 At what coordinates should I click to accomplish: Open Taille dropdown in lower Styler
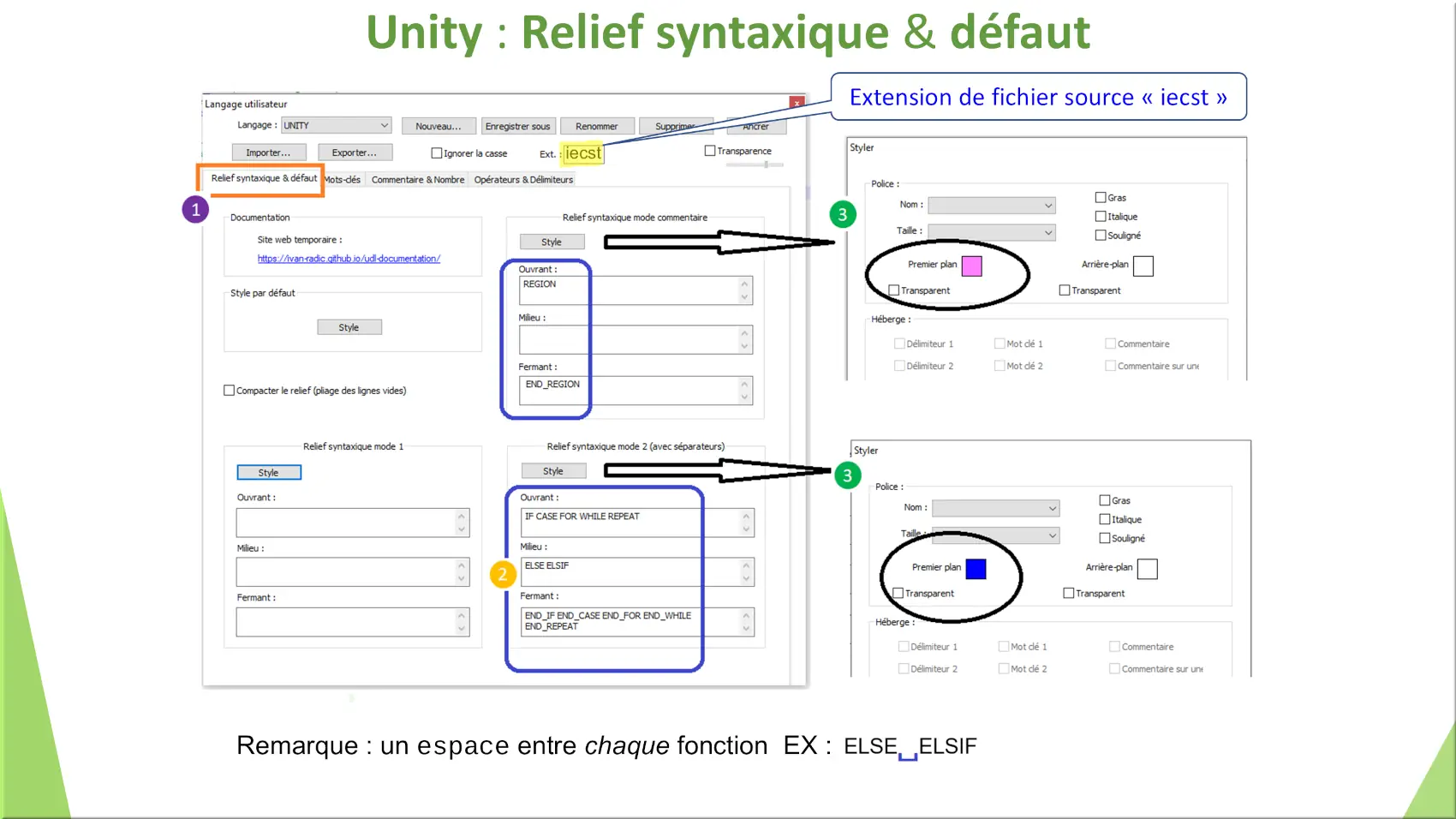[996, 535]
